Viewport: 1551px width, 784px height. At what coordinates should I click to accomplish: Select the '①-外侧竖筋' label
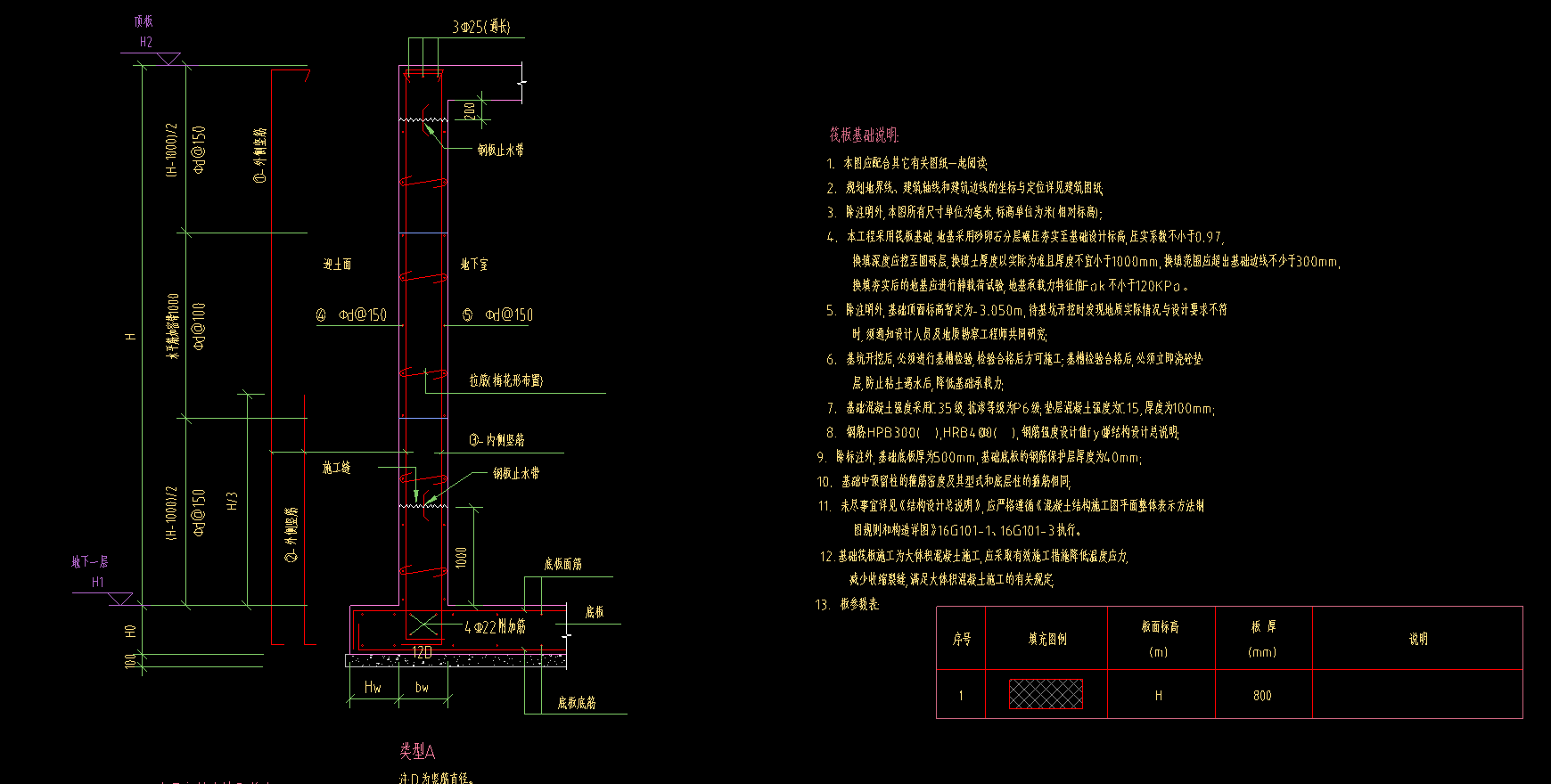tap(260, 156)
